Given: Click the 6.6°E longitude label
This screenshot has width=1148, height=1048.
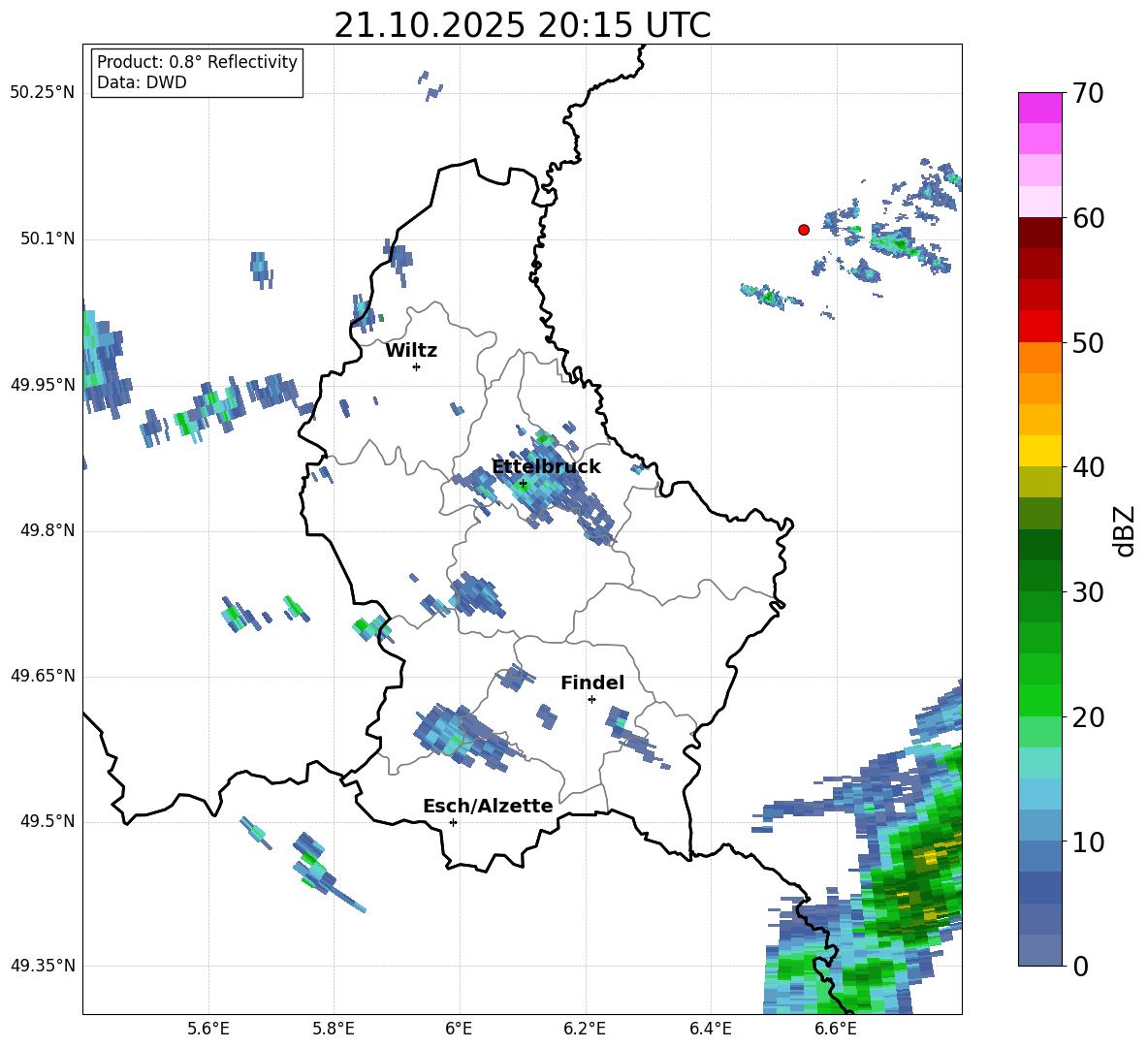Looking at the screenshot, I should click(836, 1030).
